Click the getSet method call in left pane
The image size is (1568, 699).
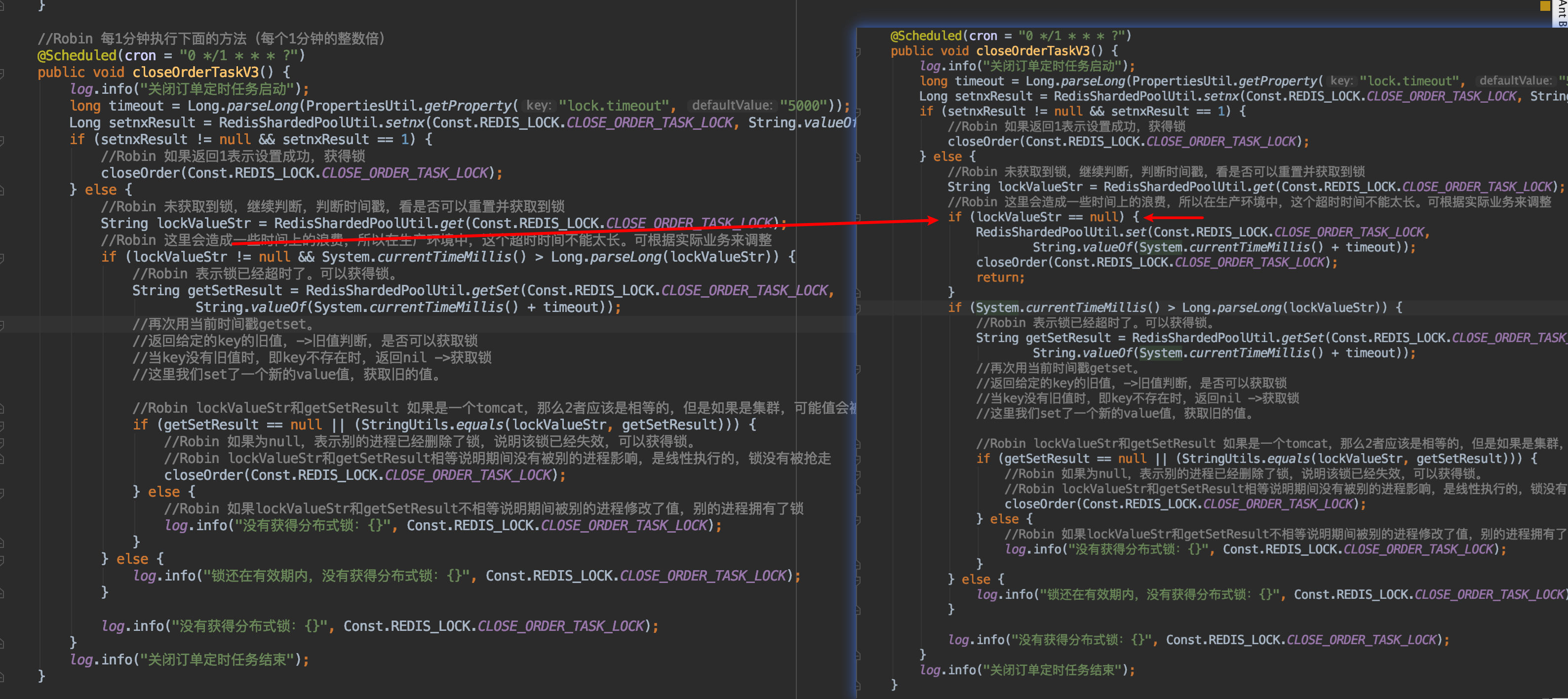495,290
